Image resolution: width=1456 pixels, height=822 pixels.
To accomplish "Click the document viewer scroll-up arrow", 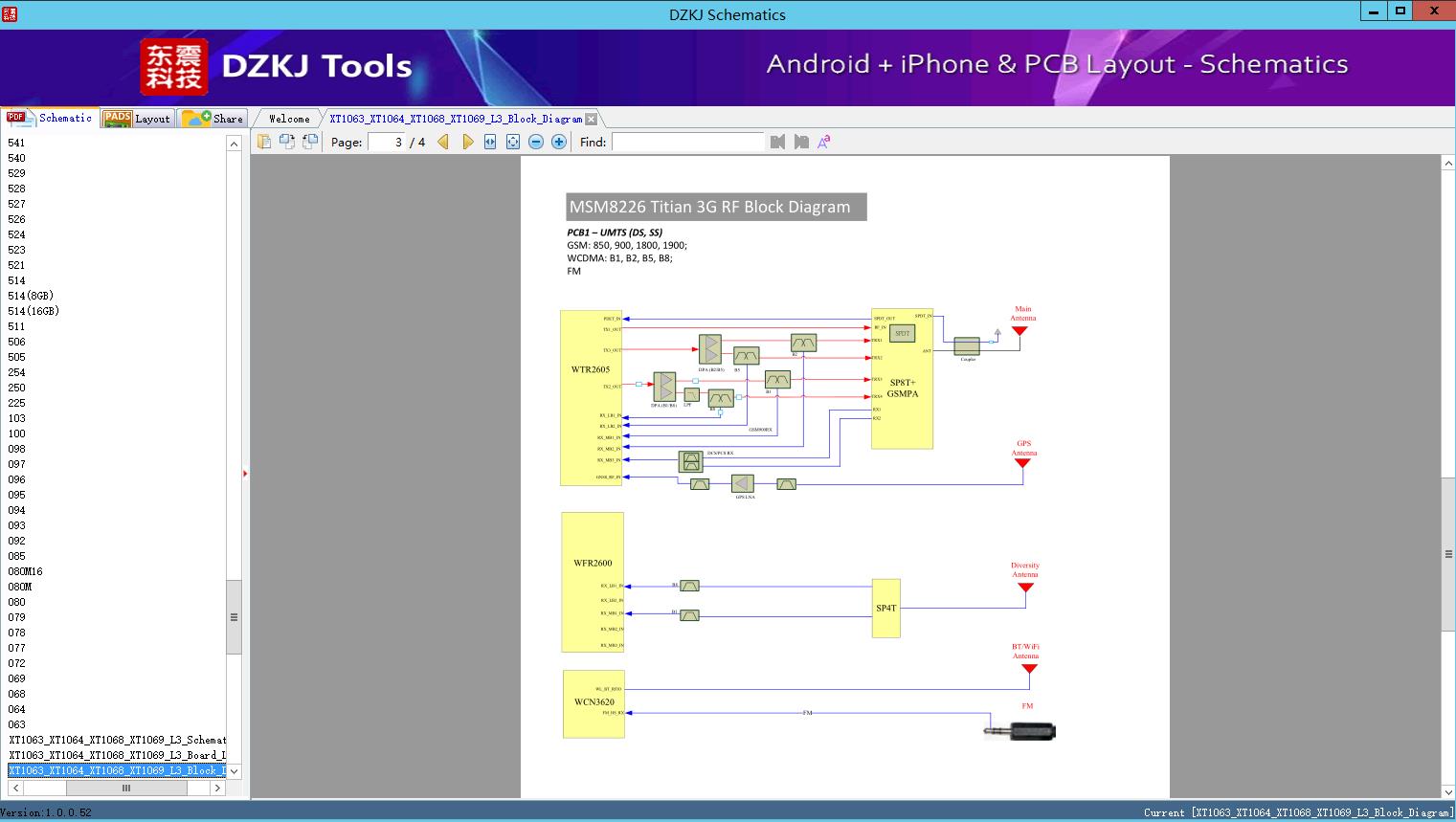I will coord(1448,164).
